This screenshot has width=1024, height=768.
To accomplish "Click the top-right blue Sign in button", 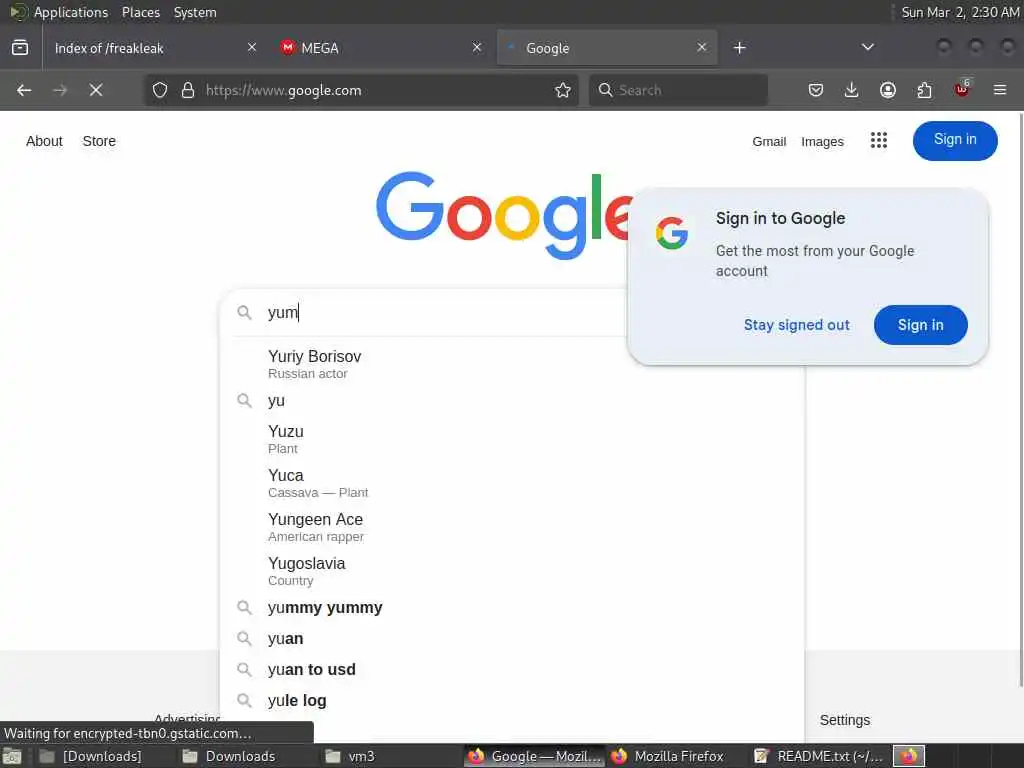I will pos(955,140).
